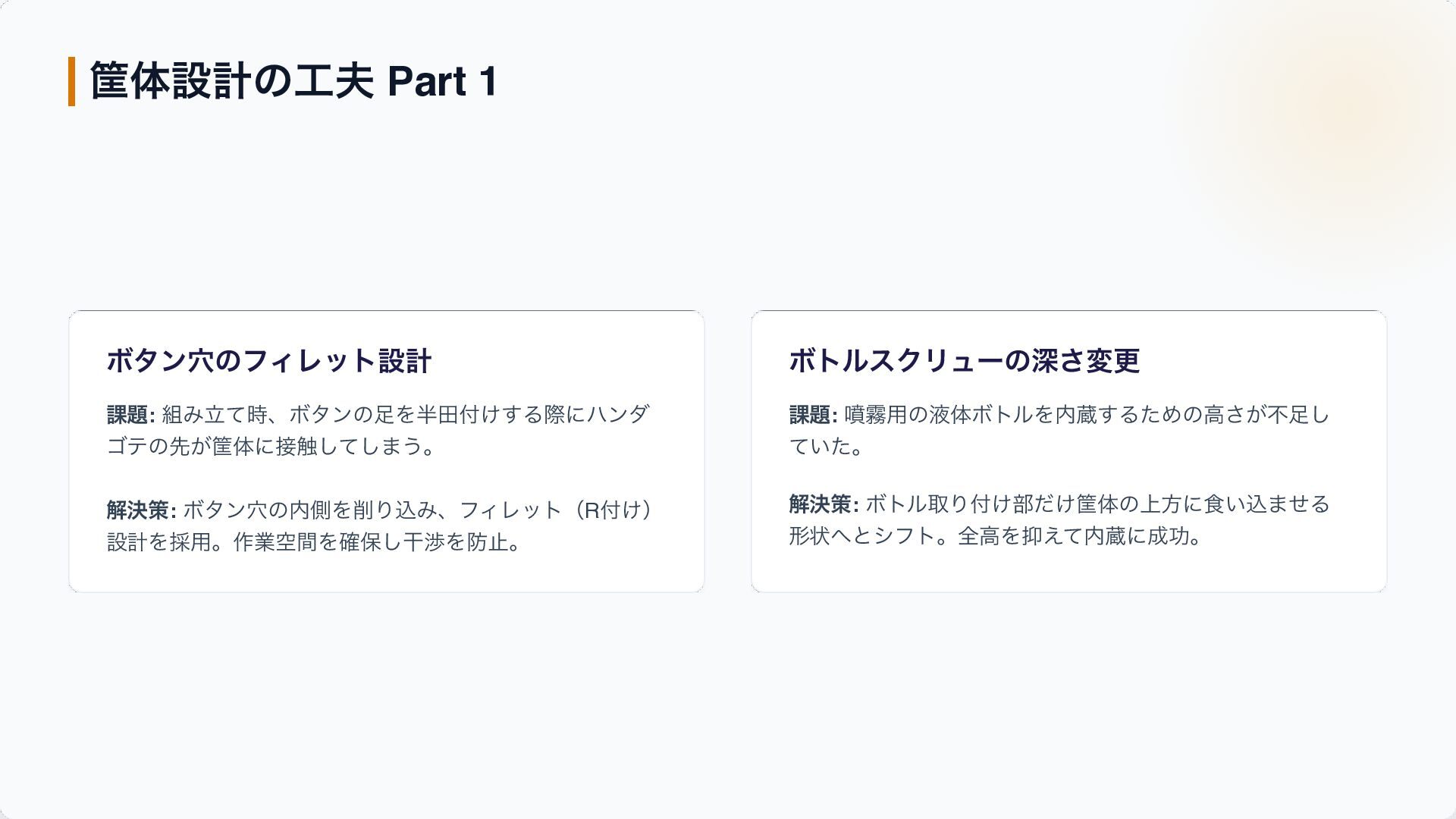This screenshot has height=819, width=1456.
Task: Click the text ていた。 in the right card
Action: coord(826,447)
